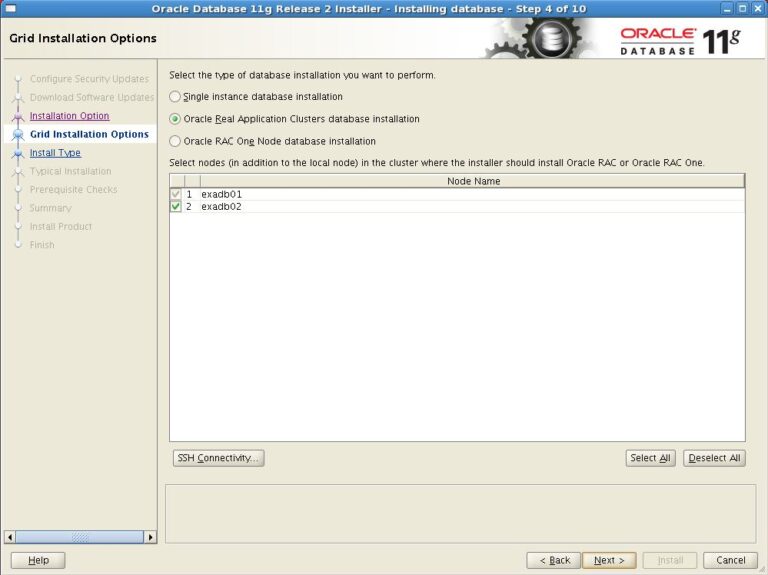Go Back to previous step
The width and height of the screenshot is (768, 575).
[x=553, y=560]
